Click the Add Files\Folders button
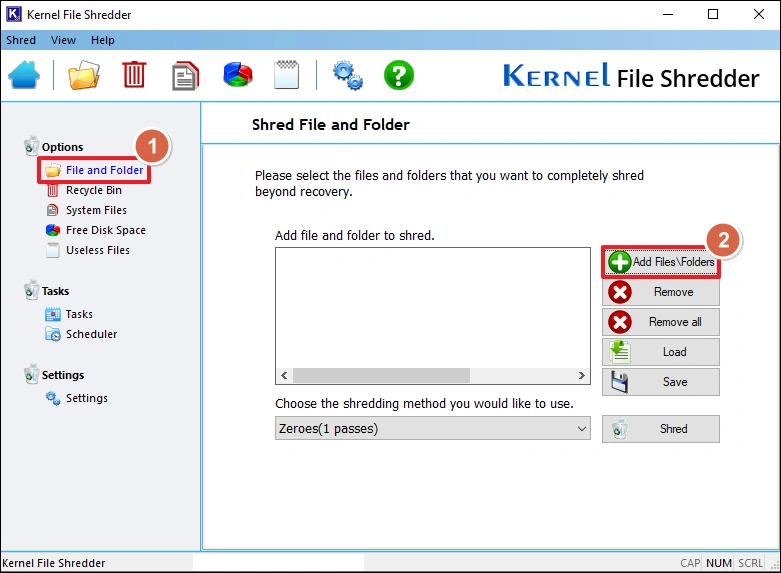Screen dimensions: 781x573 click(661, 262)
